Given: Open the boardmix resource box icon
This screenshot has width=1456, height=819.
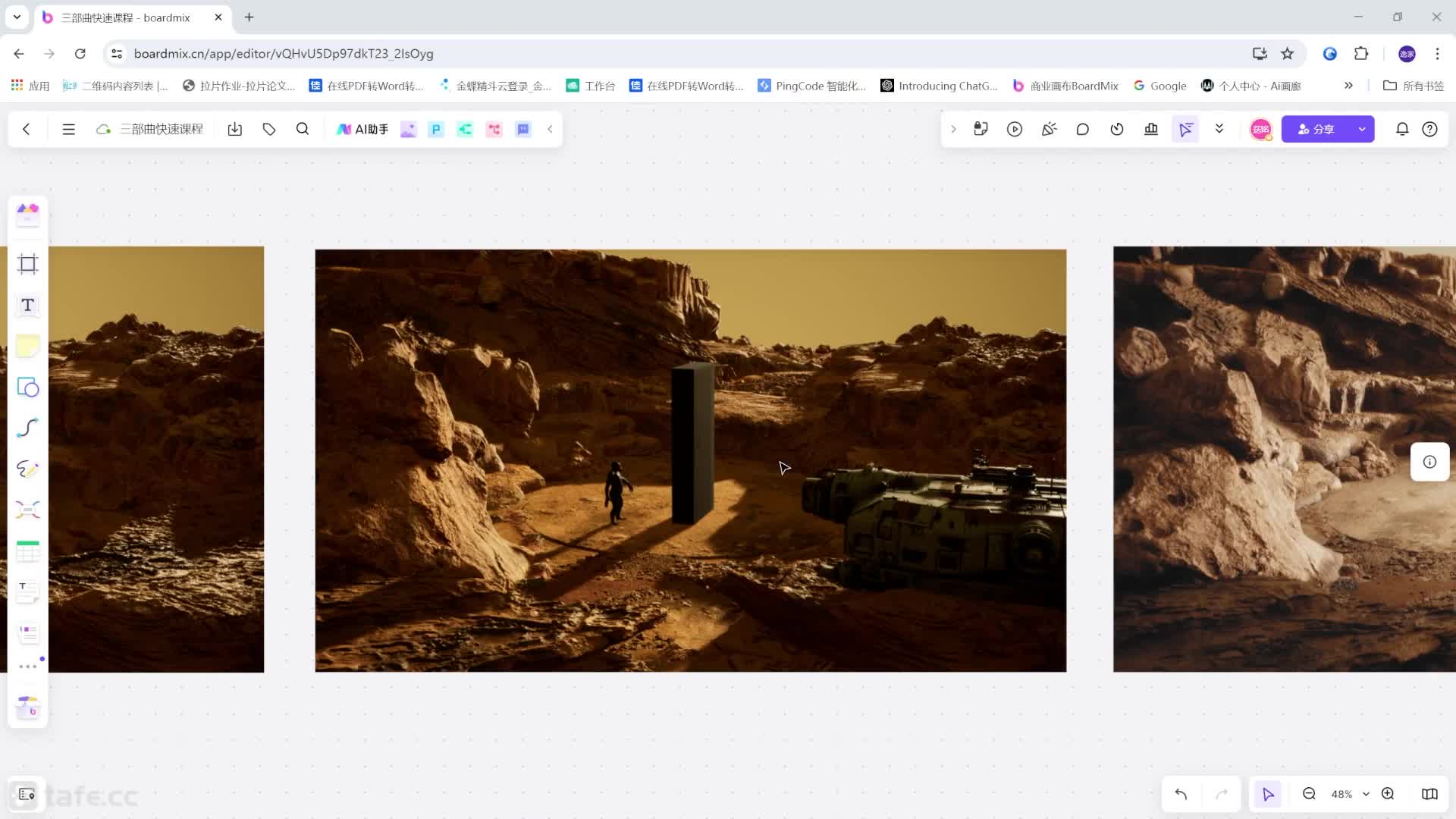Looking at the screenshot, I should (28, 708).
